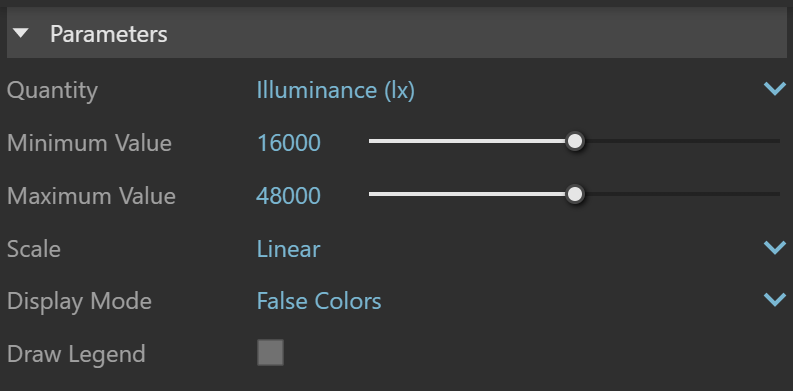
Task: Click the Display Mode label
Action: pyautogui.click(x=79, y=301)
